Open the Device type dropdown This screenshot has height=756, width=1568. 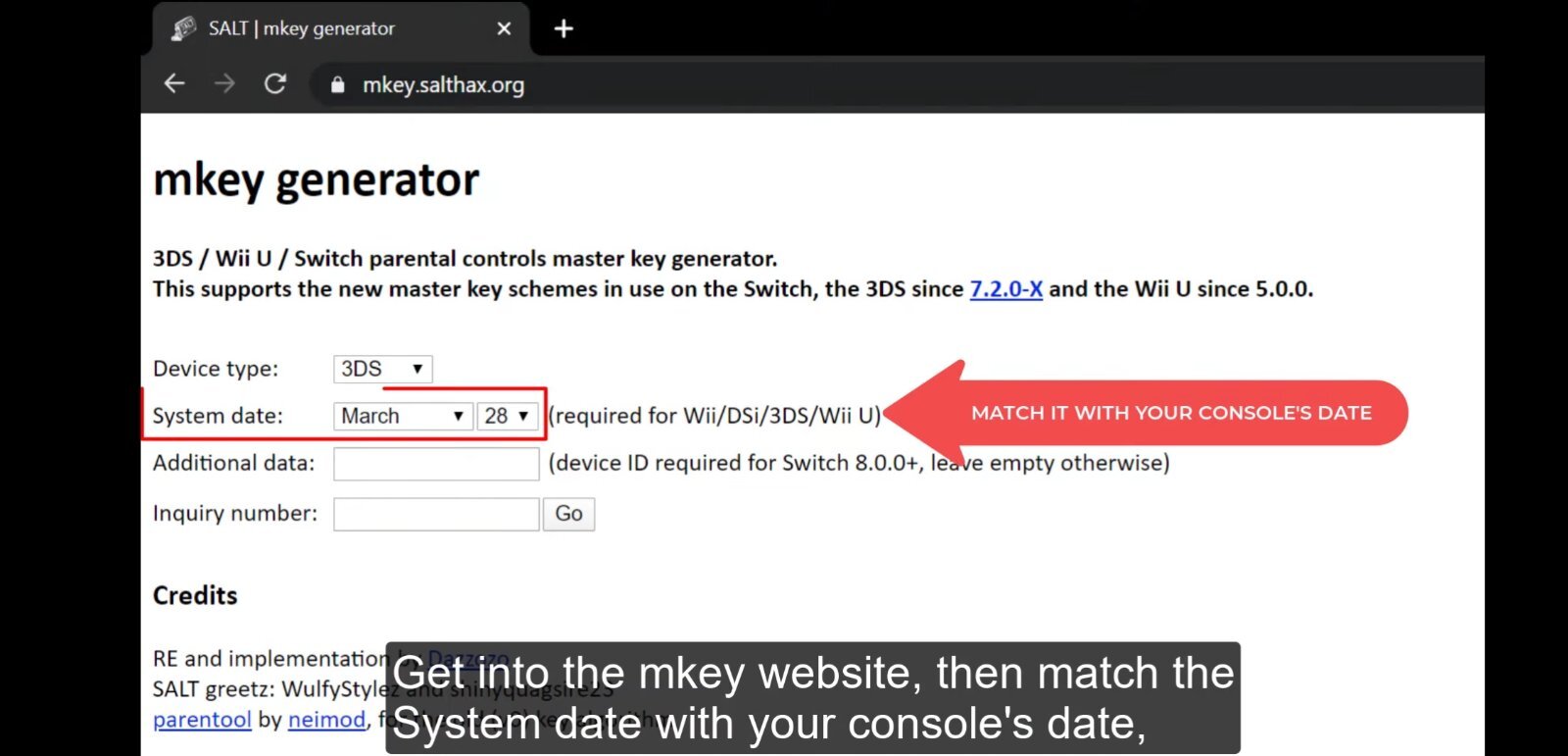[382, 369]
